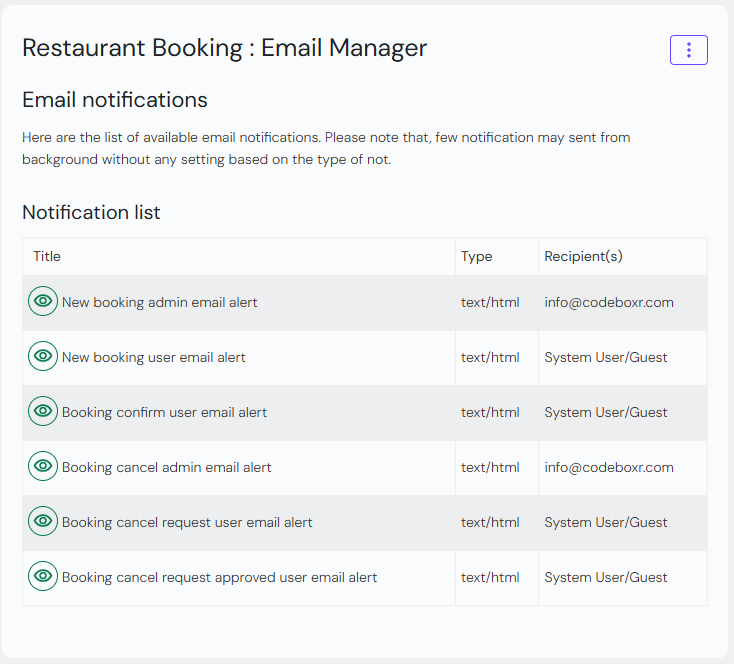Click the 'Email notifications' heading
The image size is (734, 664).
[115, 100]
